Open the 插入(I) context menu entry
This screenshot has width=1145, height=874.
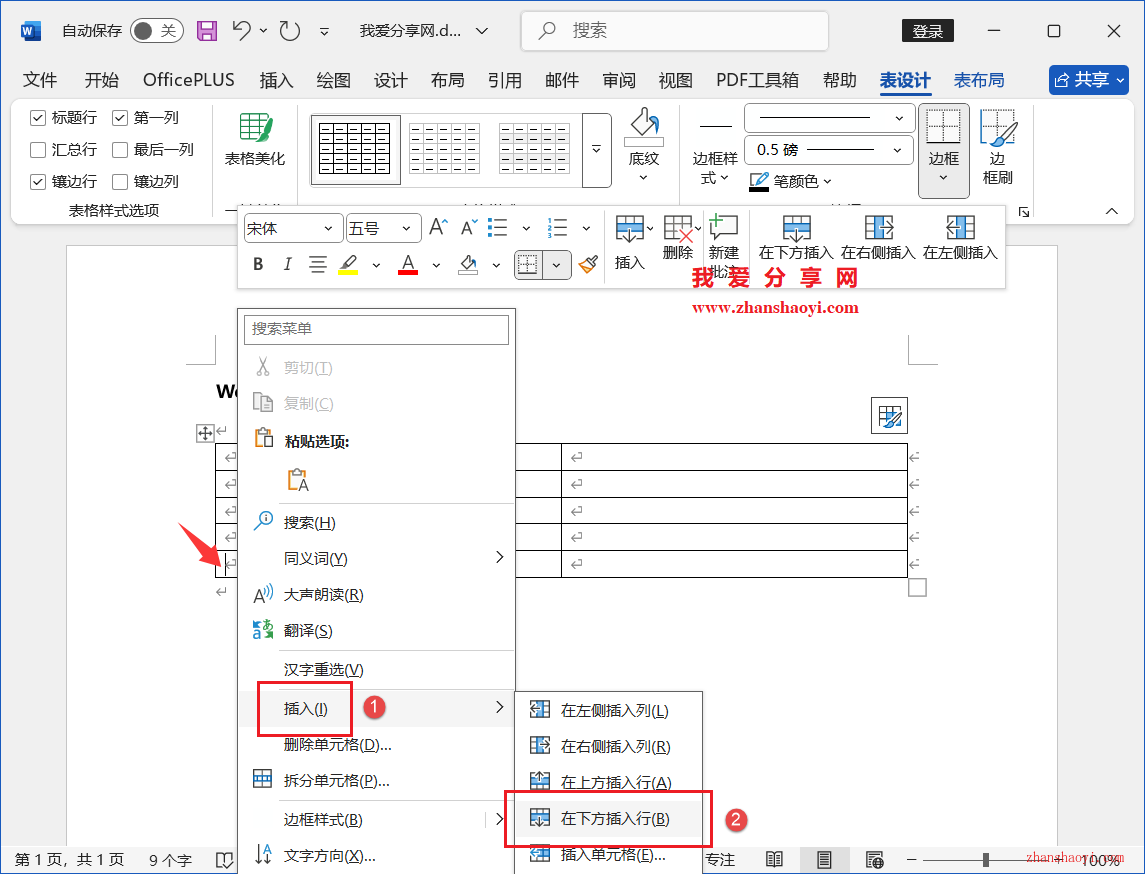(377, 708)
